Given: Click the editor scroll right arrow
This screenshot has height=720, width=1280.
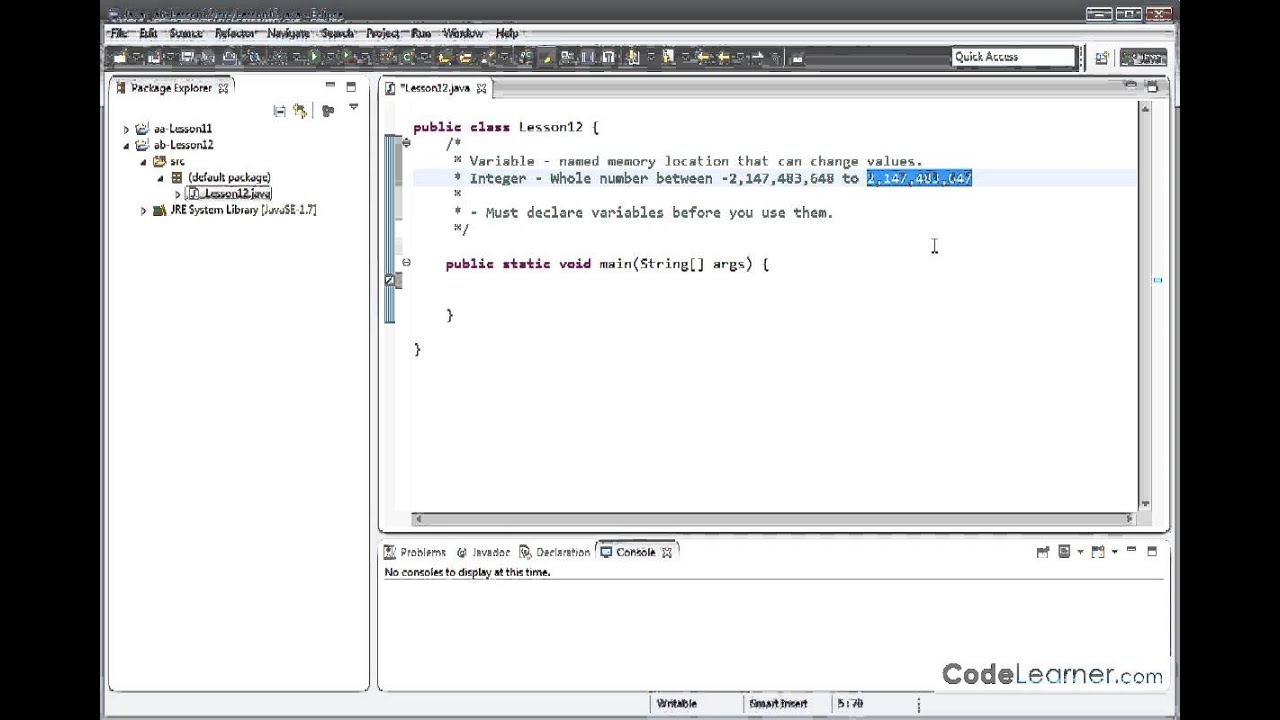Looking at the screenshot, I should tap(1130, 518).
